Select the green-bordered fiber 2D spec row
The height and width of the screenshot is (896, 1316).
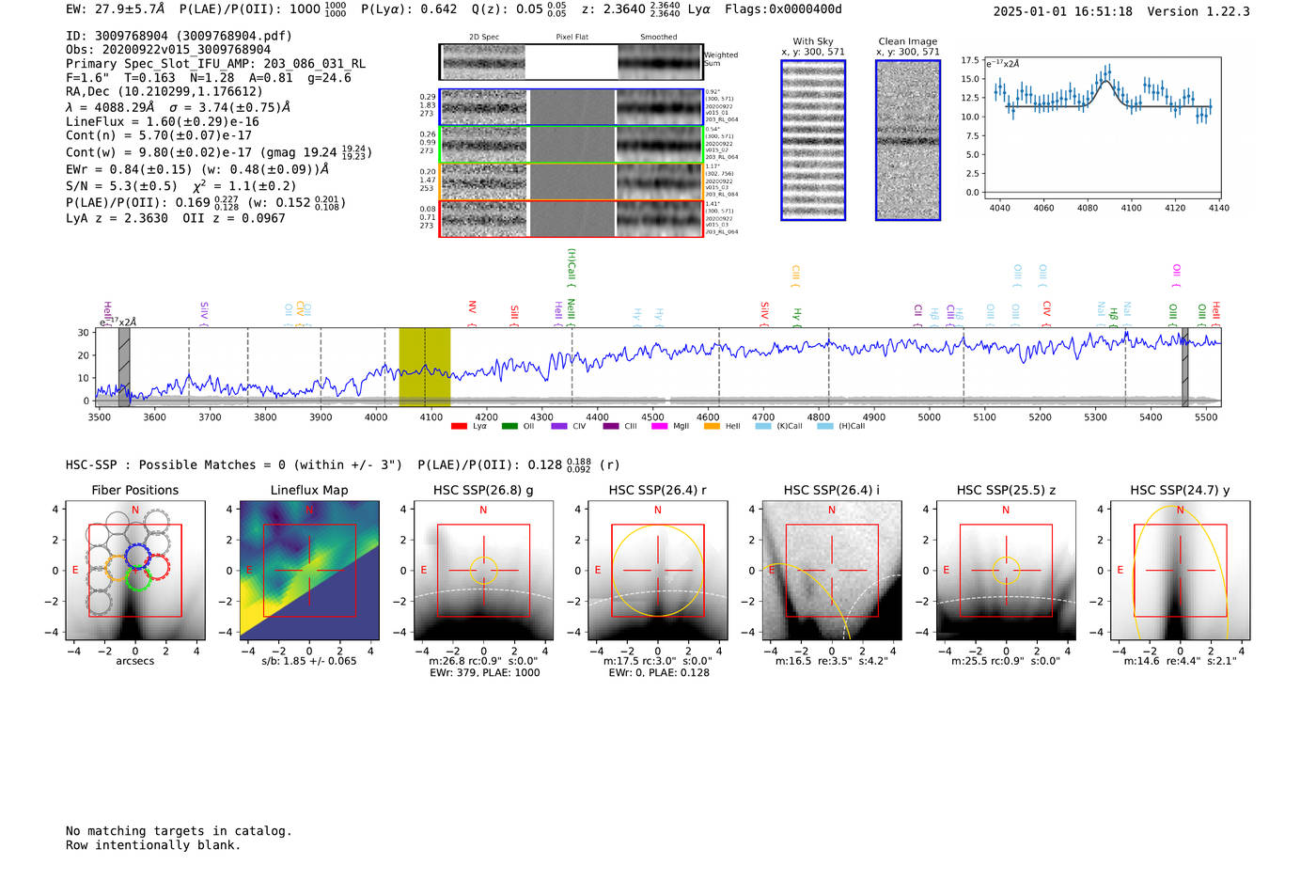pos(572,144)
